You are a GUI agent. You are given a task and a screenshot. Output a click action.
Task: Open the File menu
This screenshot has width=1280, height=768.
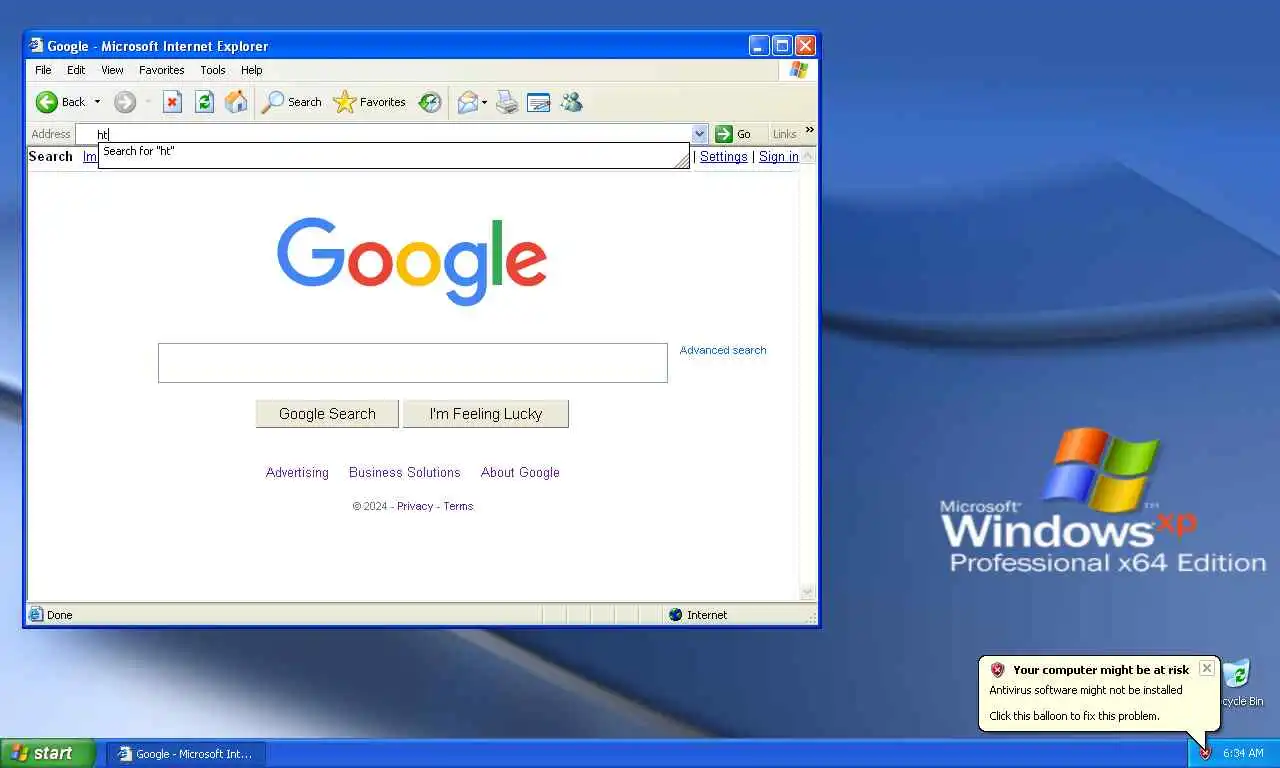pos(43,70)
